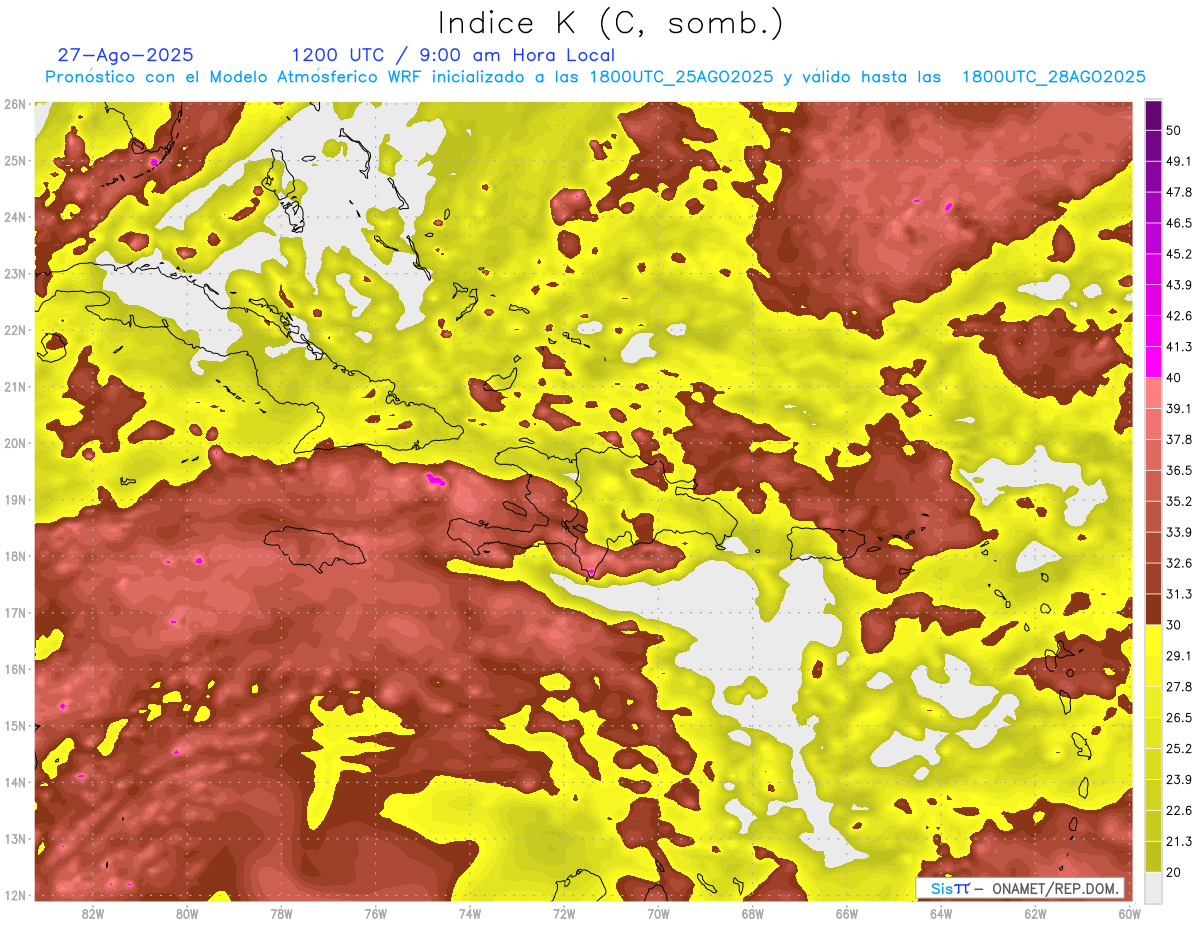Click the colorbar value 26.5
This screenshot has width=1200, height=927.
(1179, 718)
